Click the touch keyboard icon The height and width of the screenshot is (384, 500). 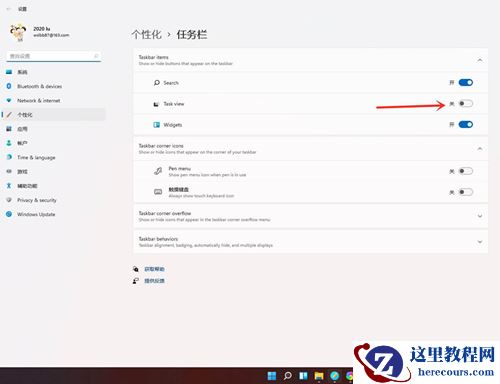(x=158, y=192)
